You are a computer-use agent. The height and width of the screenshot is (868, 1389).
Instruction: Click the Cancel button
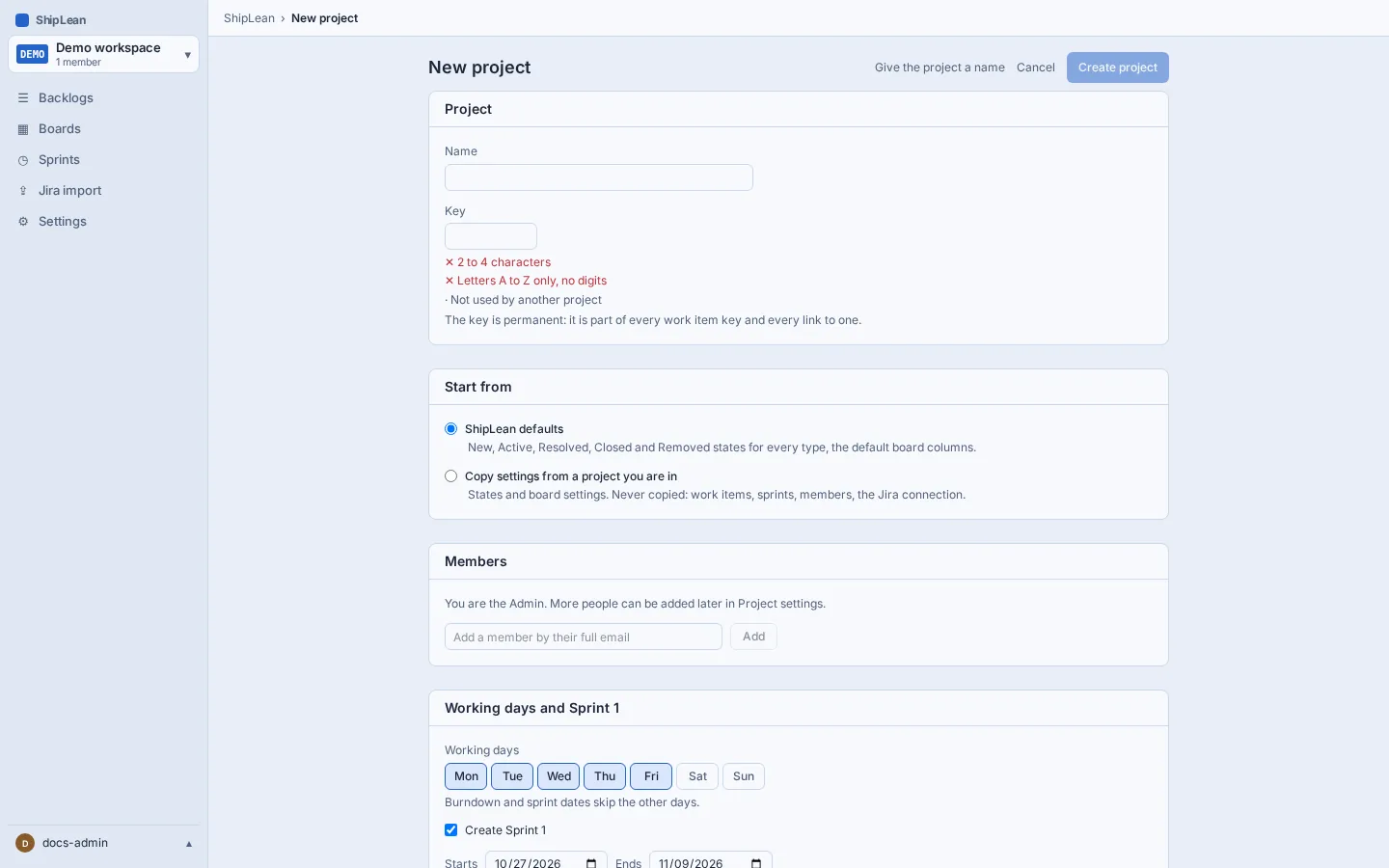[x=1036, y=68]
